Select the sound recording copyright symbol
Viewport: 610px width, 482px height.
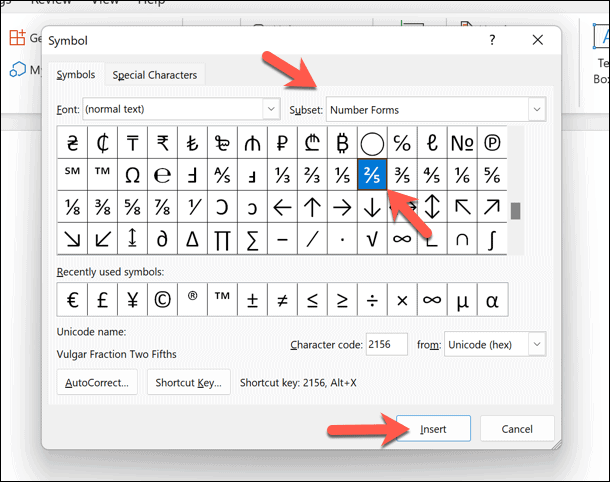[492, 142]
